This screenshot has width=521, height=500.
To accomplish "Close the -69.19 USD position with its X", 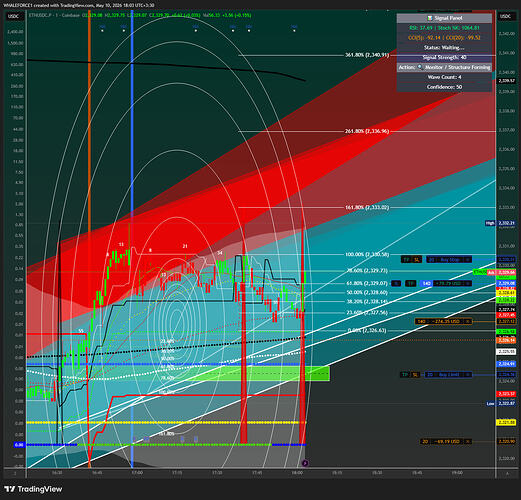I will pyautogui.click(x=468, y=441).
